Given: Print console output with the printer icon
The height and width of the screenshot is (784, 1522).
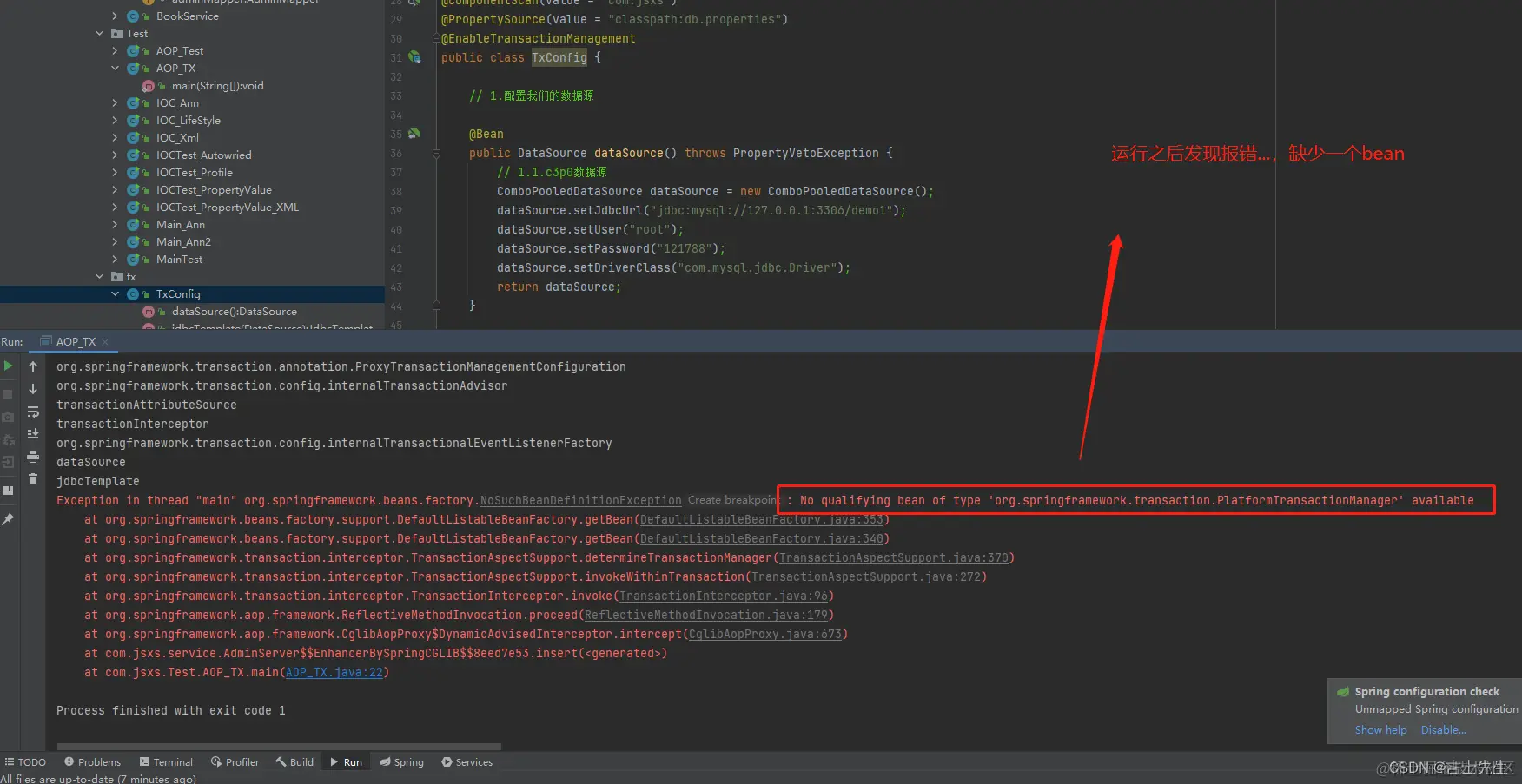Looking at the screenshot, I should point(33,457).
